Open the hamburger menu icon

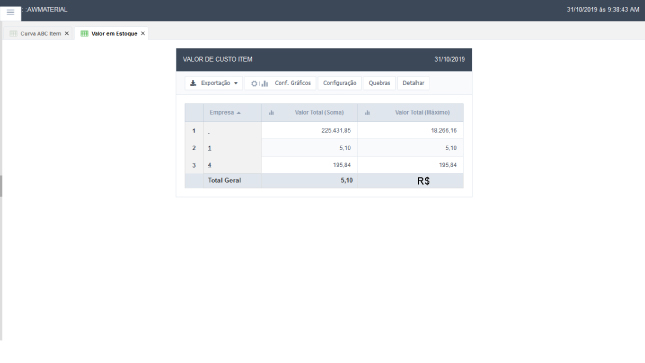[x=10, y=12]
